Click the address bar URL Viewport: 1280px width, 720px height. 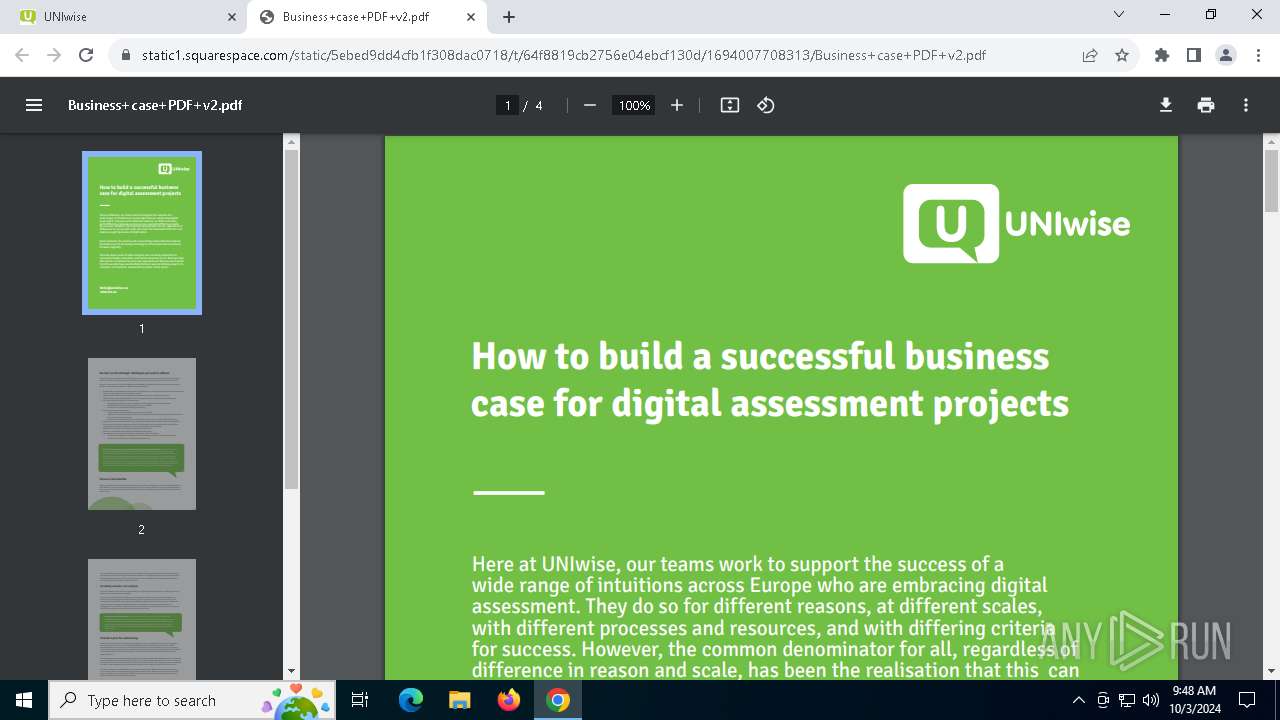coord(564,55)
